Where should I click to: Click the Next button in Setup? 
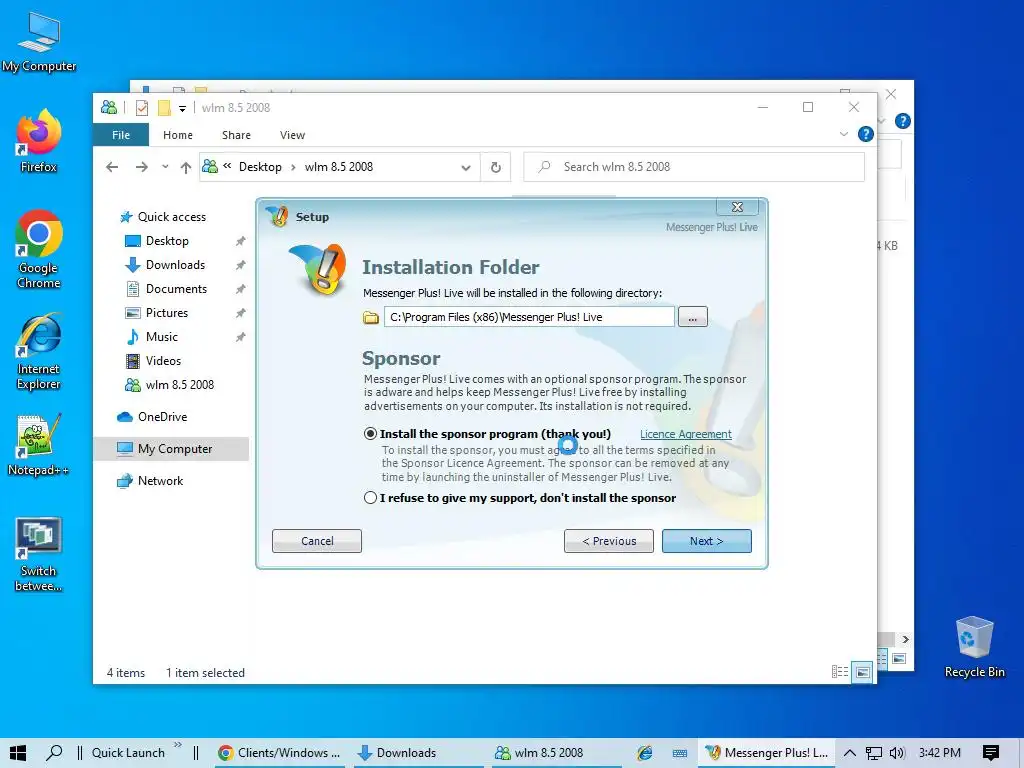707,541
